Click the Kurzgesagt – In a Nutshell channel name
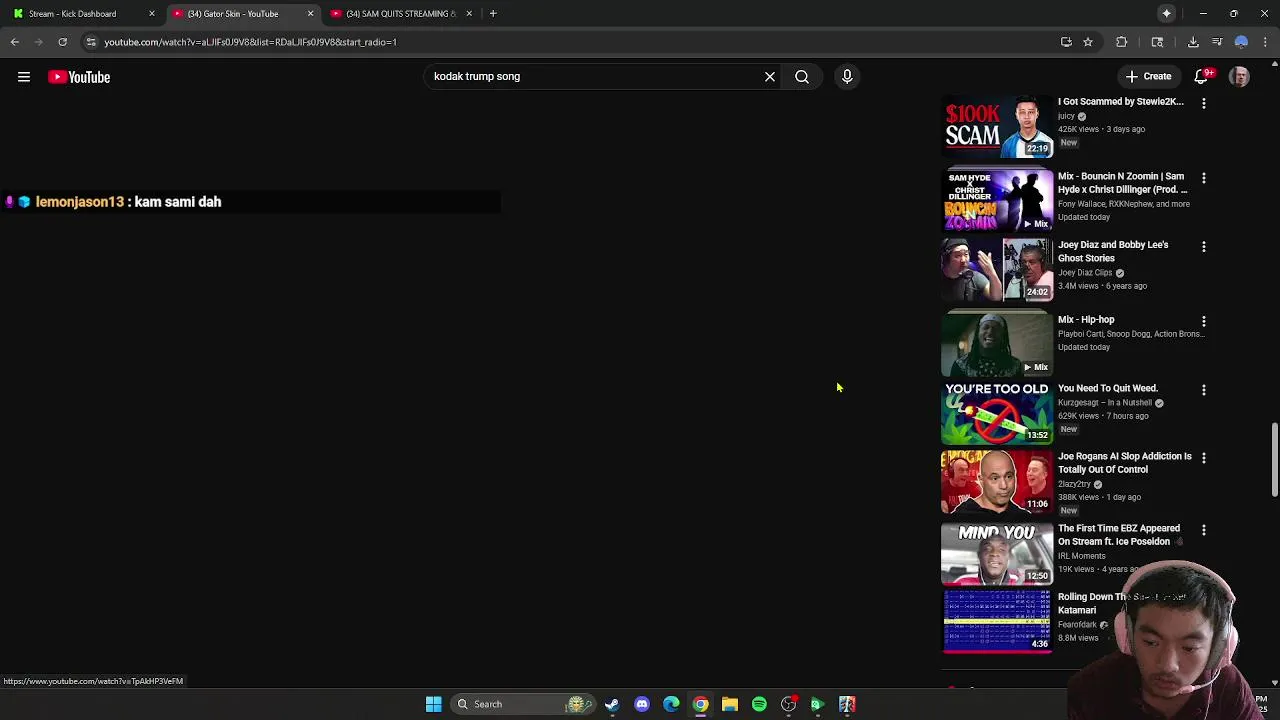1280x720 pixels. (x=1105, y=402)
